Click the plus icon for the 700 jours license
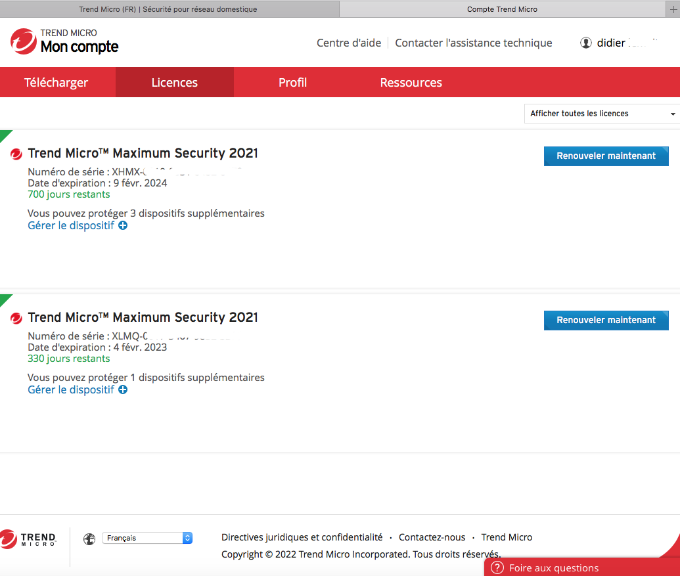The height and width of the screenshot is (576, 680). point(123,226)
